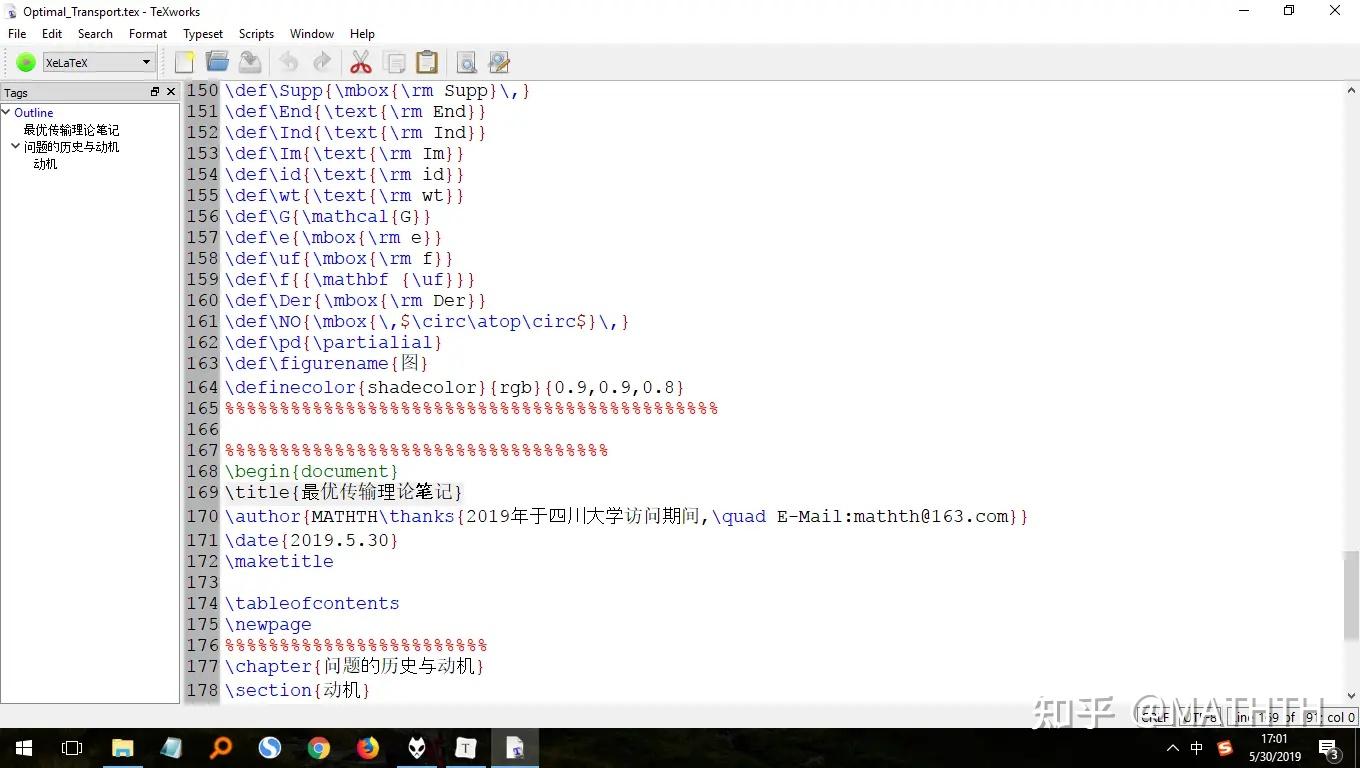Screen dimensions: 1360x768
Task: Cut selected text with the scissors icon
Action: point(360,62)
